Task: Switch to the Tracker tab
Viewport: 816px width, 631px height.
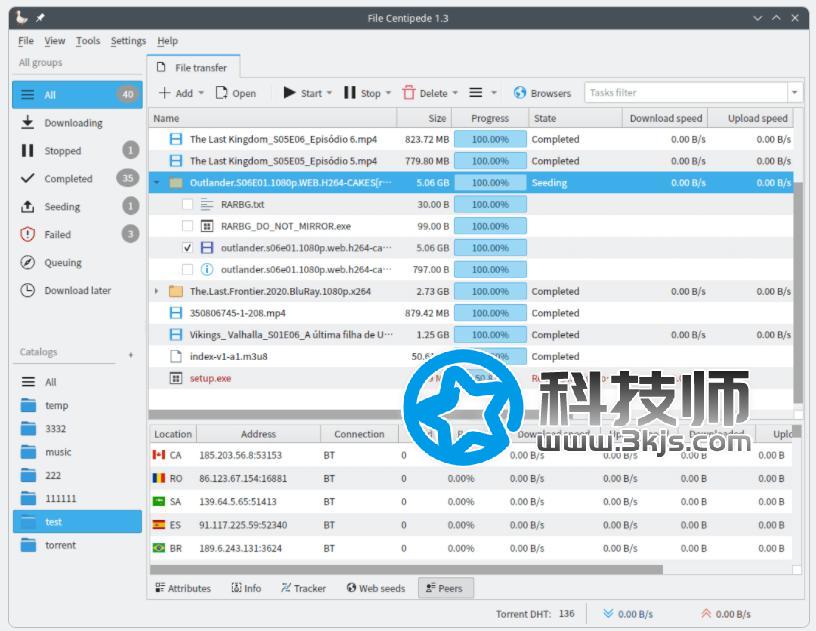Action: tap(303, 588)
